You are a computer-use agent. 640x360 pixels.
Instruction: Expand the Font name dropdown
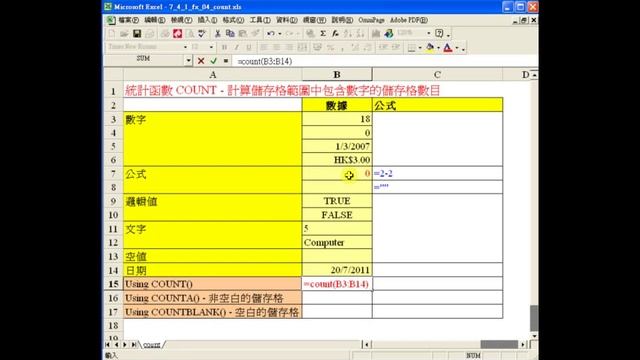185,47
